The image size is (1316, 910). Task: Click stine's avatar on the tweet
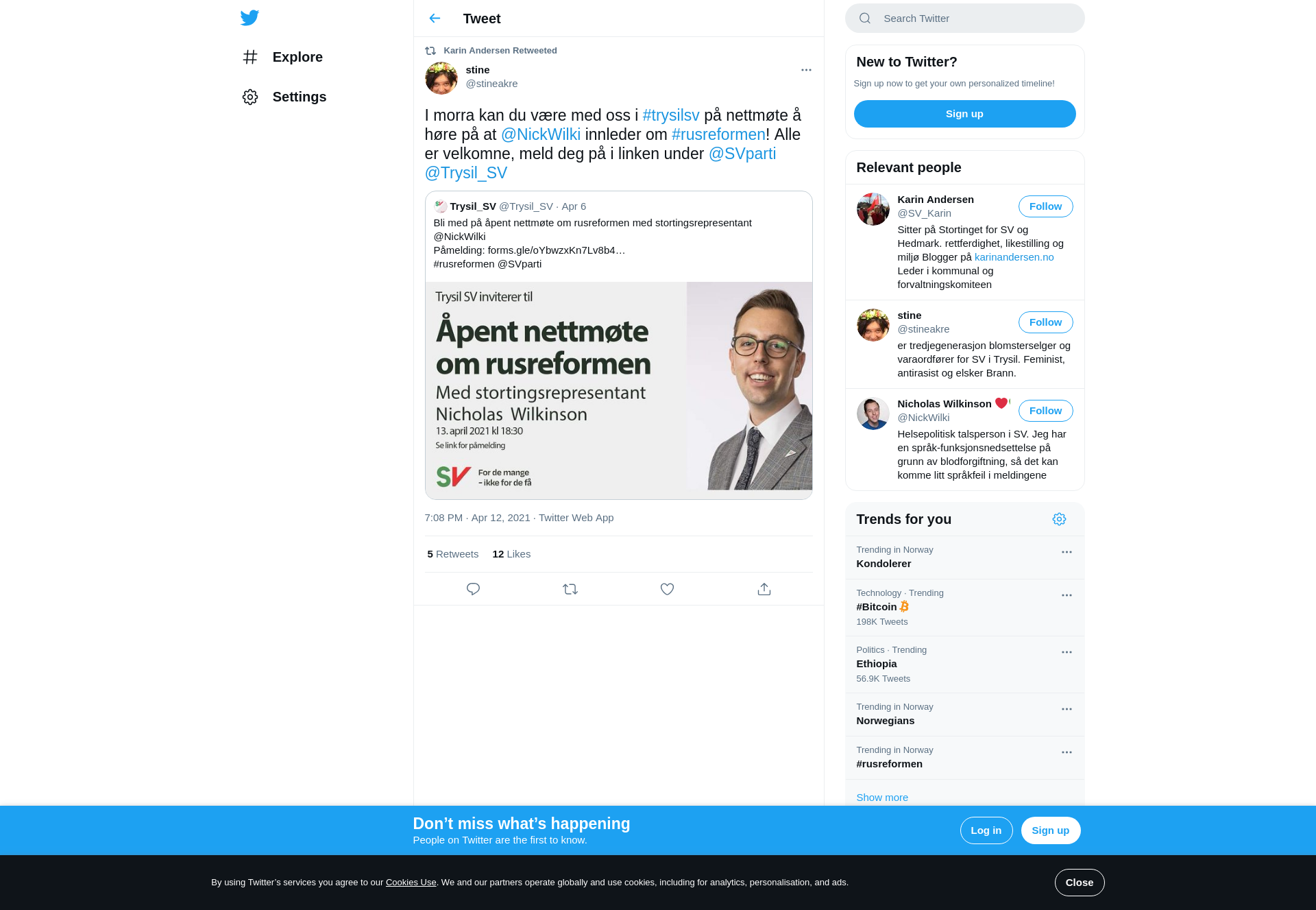point(441,78)
